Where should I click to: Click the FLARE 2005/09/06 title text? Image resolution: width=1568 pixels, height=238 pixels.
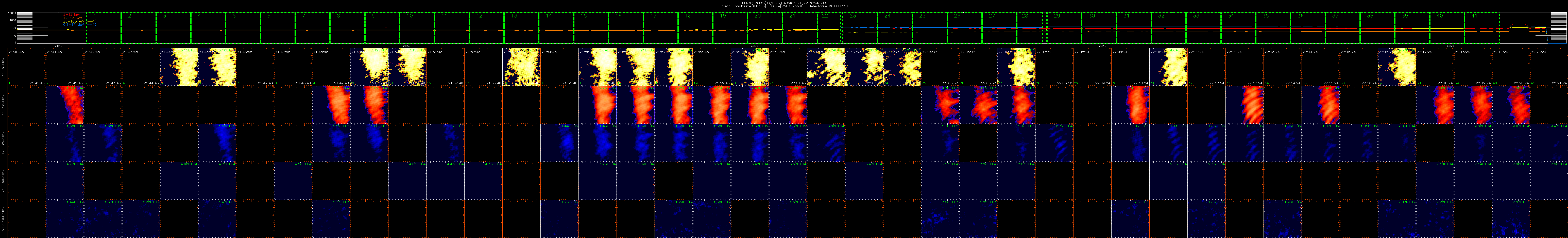click(x=783, y=3)
